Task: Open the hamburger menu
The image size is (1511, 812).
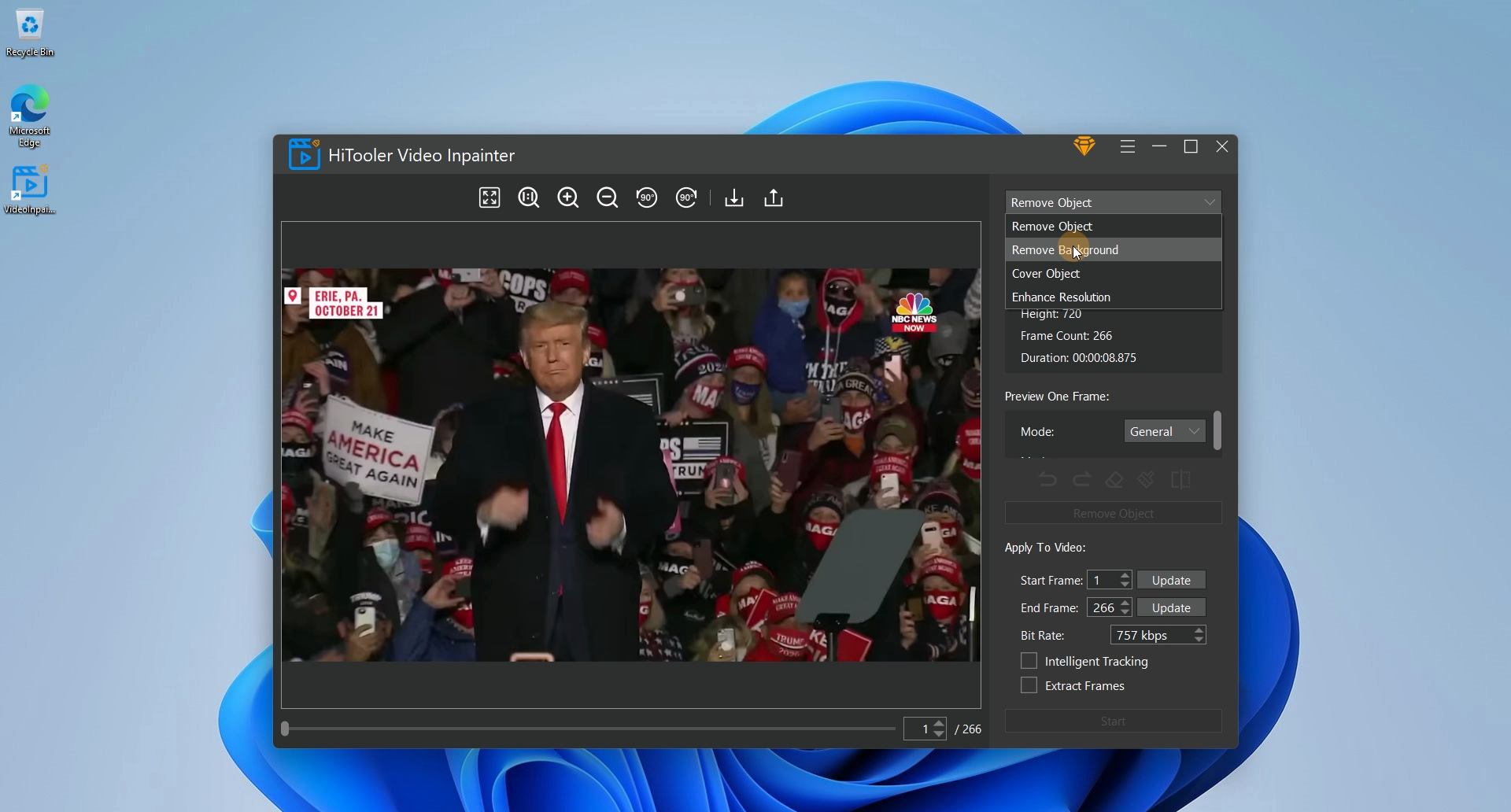Action: pos(1128,146)
